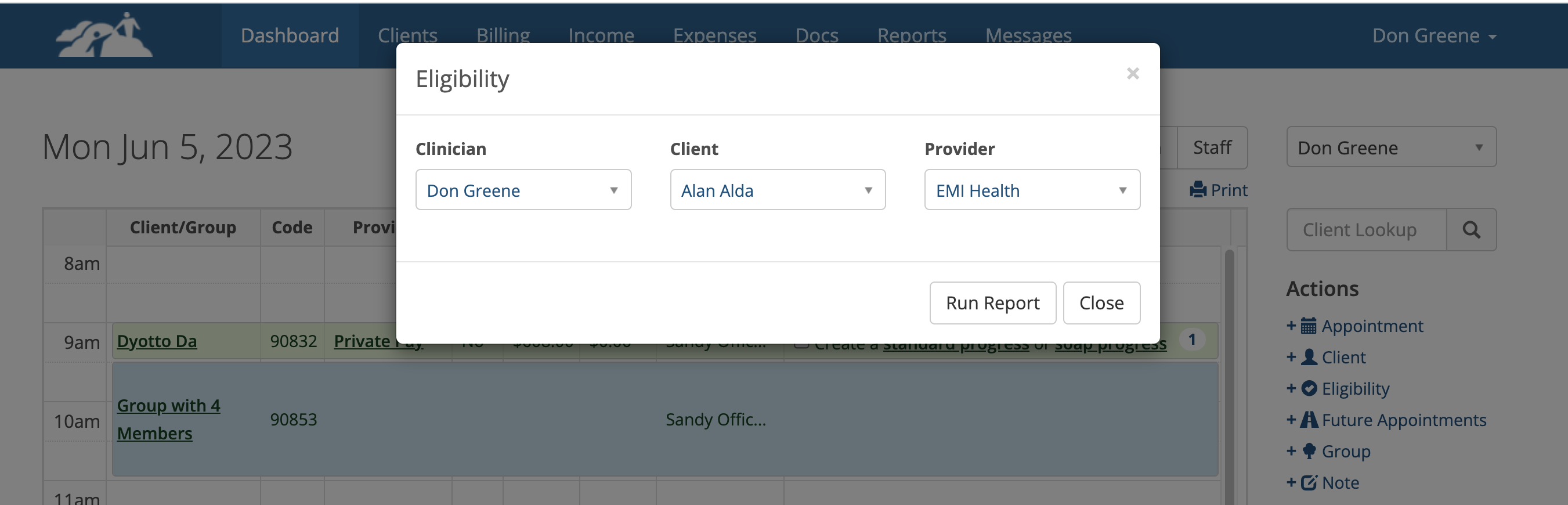Open the Dyotto Da appointment link
The width and height of the screenshot is (1568, 505).
(157, 341)
